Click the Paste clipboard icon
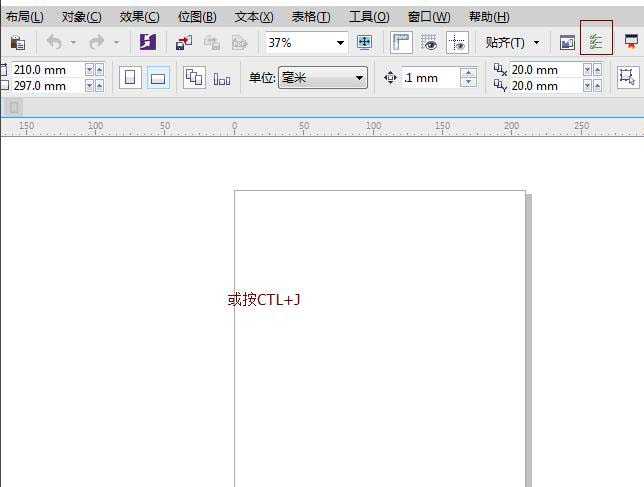The image size is (644, 487). click(x=17, y=43)
